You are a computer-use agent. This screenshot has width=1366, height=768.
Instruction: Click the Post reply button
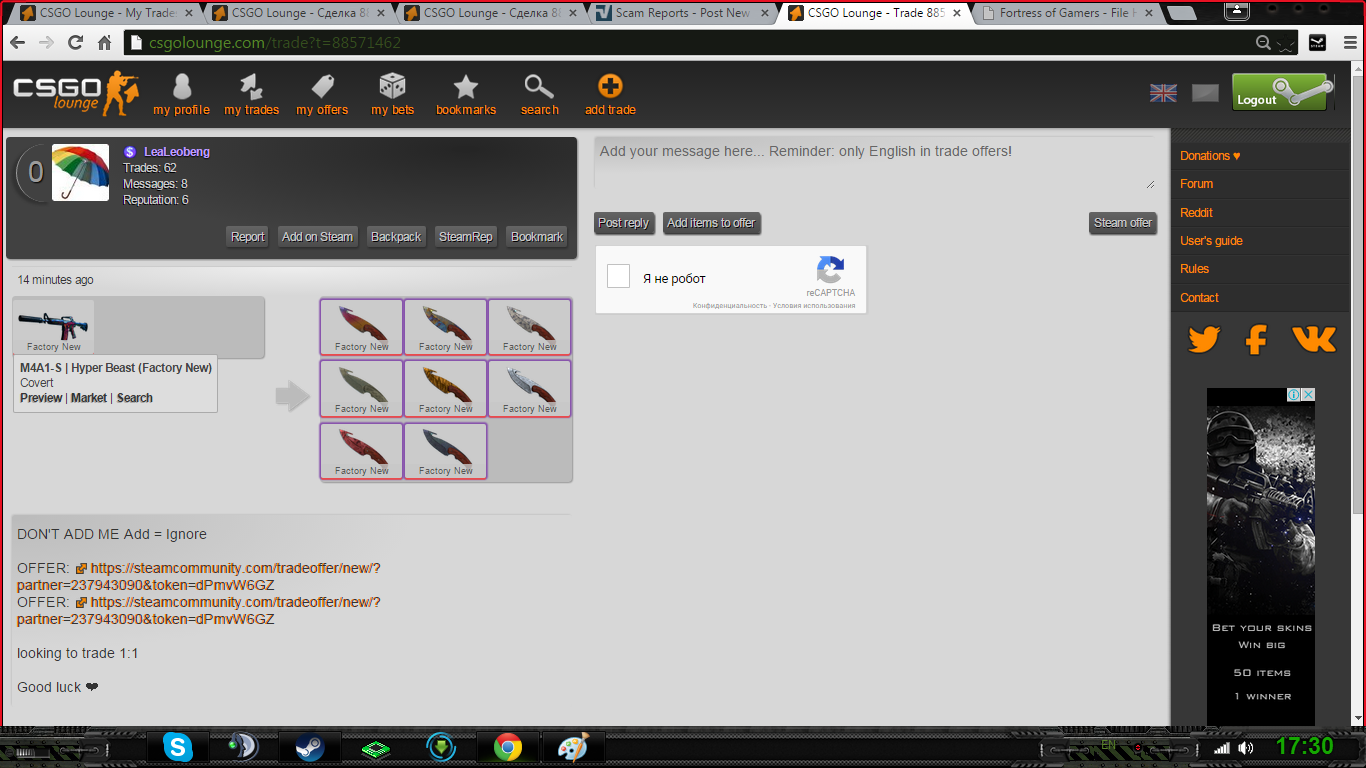click(x=623, y=223)
